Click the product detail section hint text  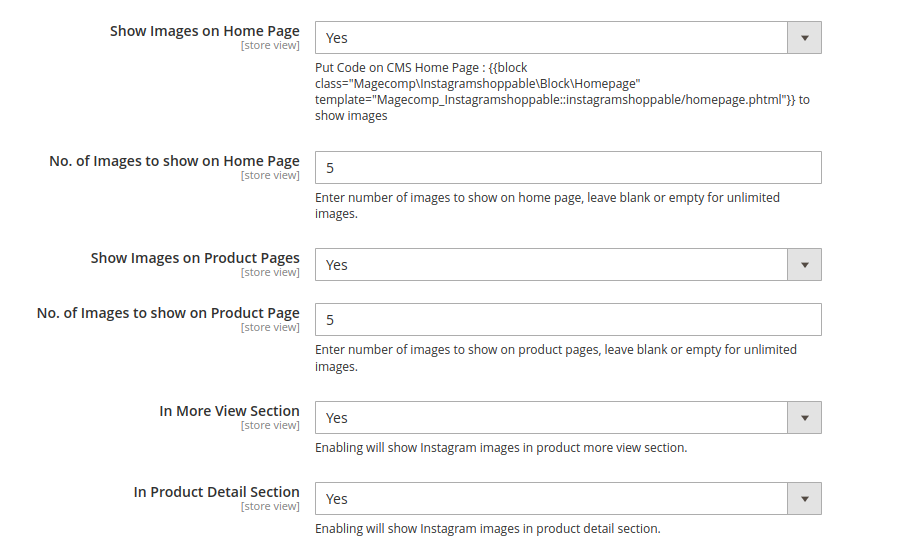pos(488,529)
